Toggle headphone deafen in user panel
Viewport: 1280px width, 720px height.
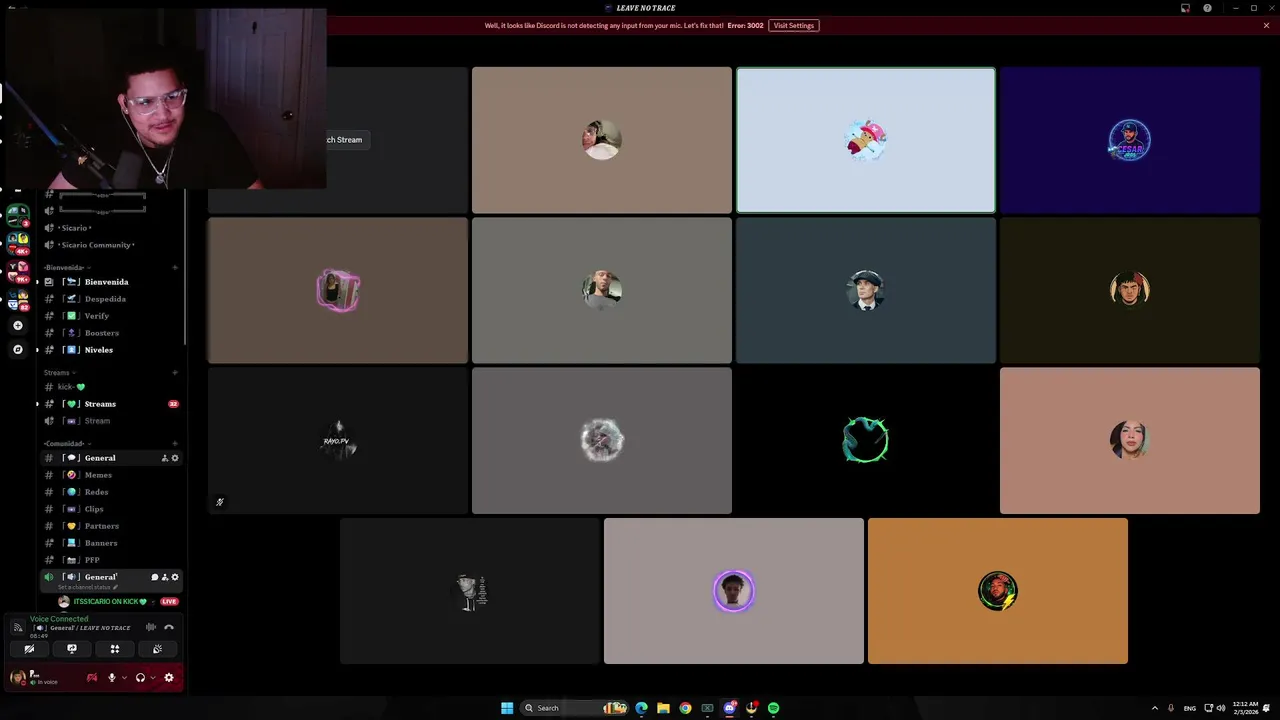[x=140, y=678]
